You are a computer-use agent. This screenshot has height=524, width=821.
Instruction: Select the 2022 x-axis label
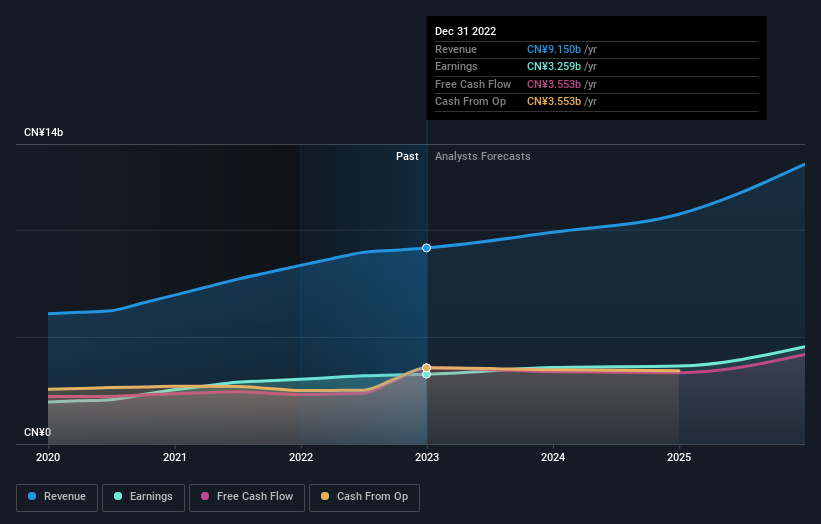(301, 458)
